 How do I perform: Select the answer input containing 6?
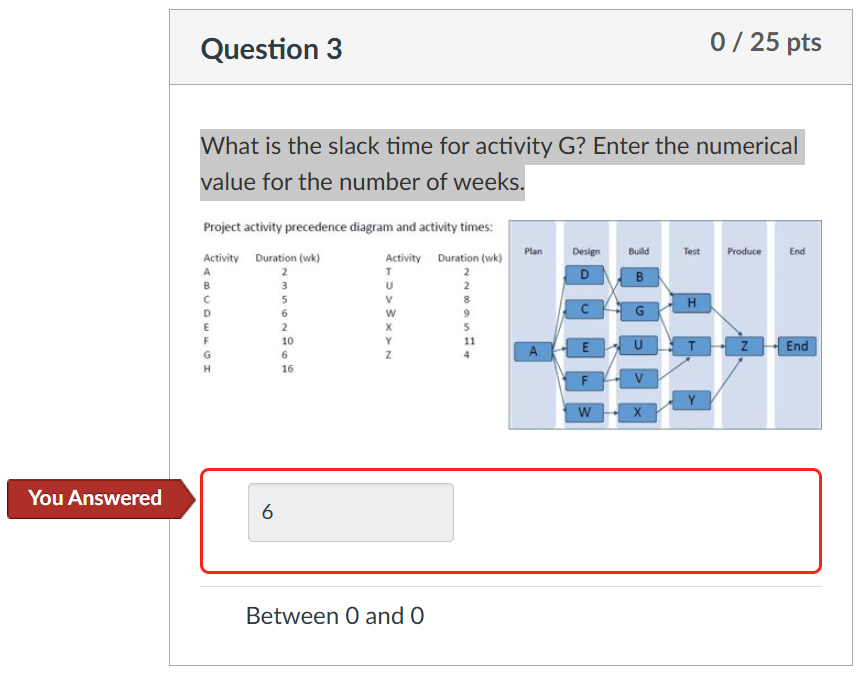point(349,512)
